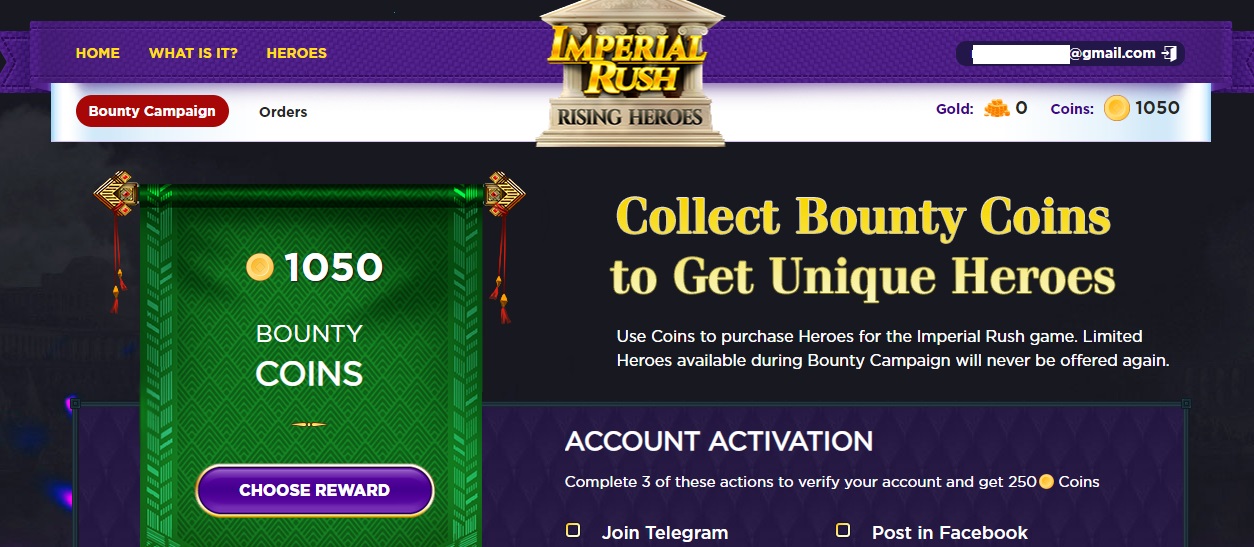Image resolution: width=1254 pixels, height=547 pixels.
Task: Select the Bounty Campaign tab
Action: click(152, 111)
